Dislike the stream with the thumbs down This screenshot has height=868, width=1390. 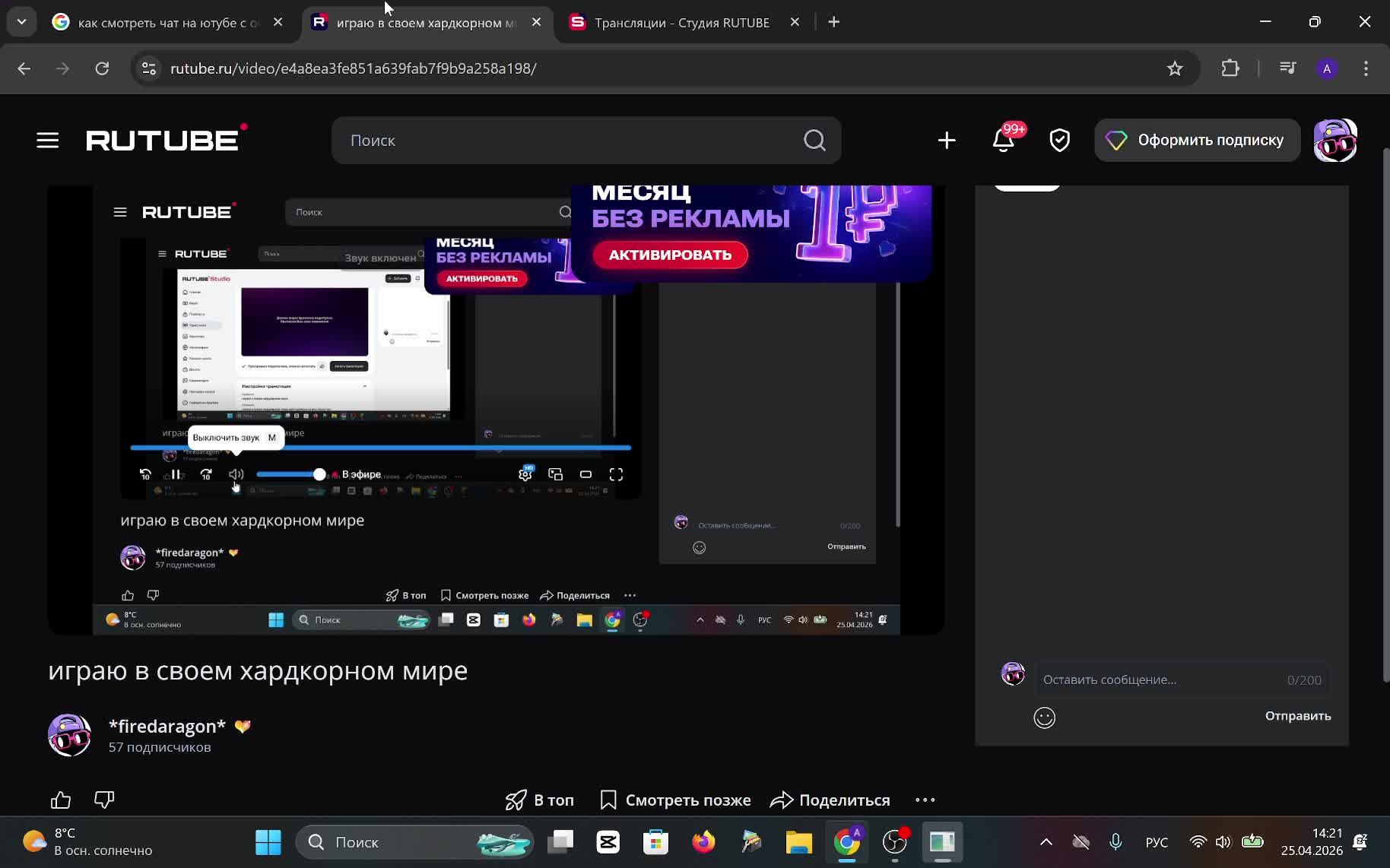tap(104, 800)
